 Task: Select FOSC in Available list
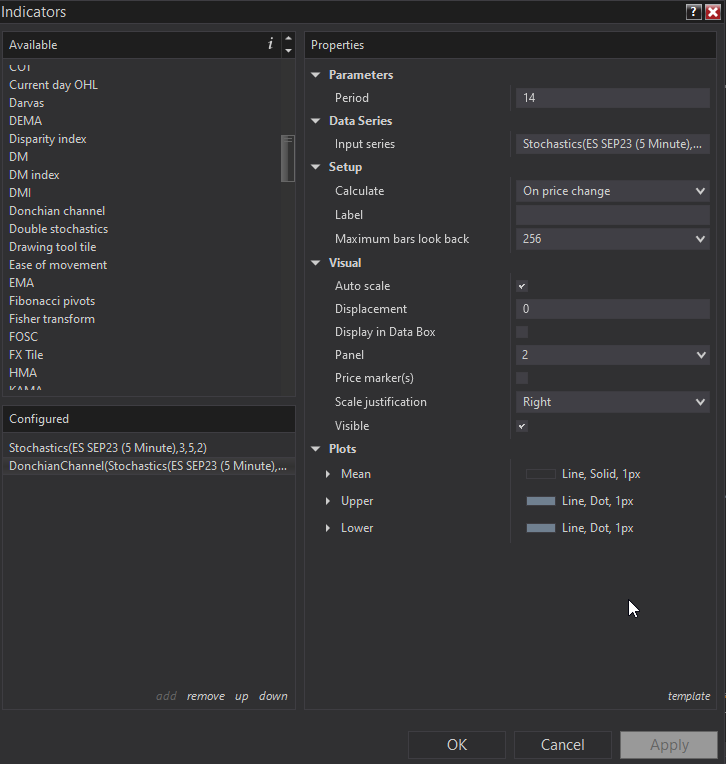point(23,337)
